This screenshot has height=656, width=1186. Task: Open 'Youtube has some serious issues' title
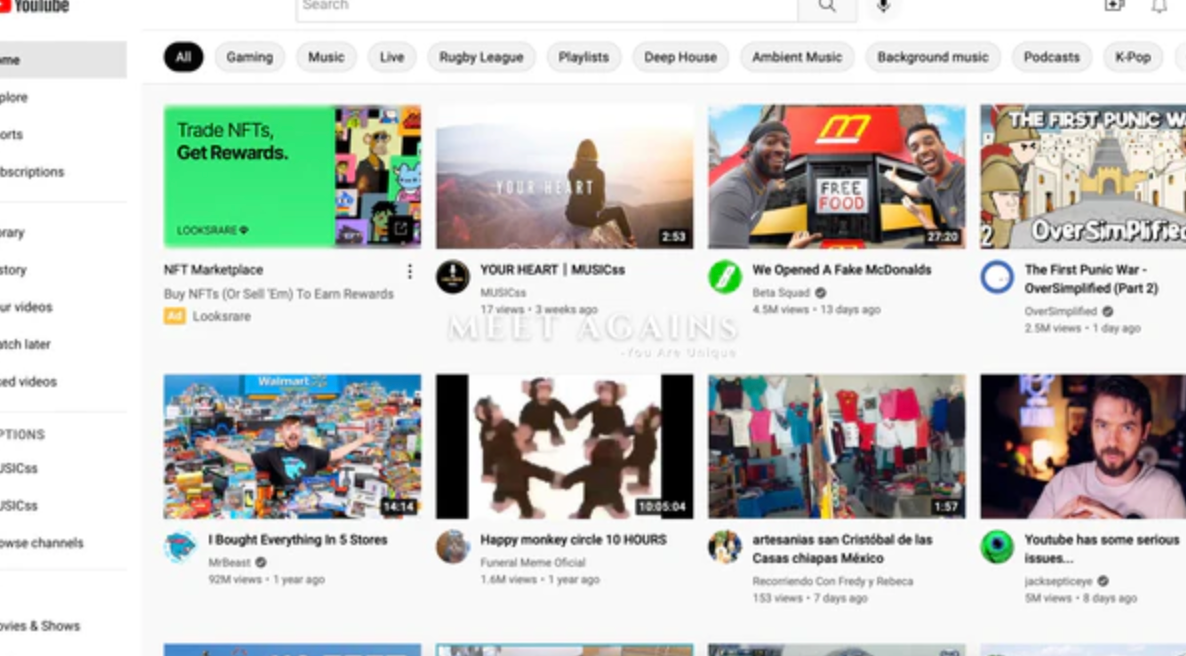(1102, 549)
